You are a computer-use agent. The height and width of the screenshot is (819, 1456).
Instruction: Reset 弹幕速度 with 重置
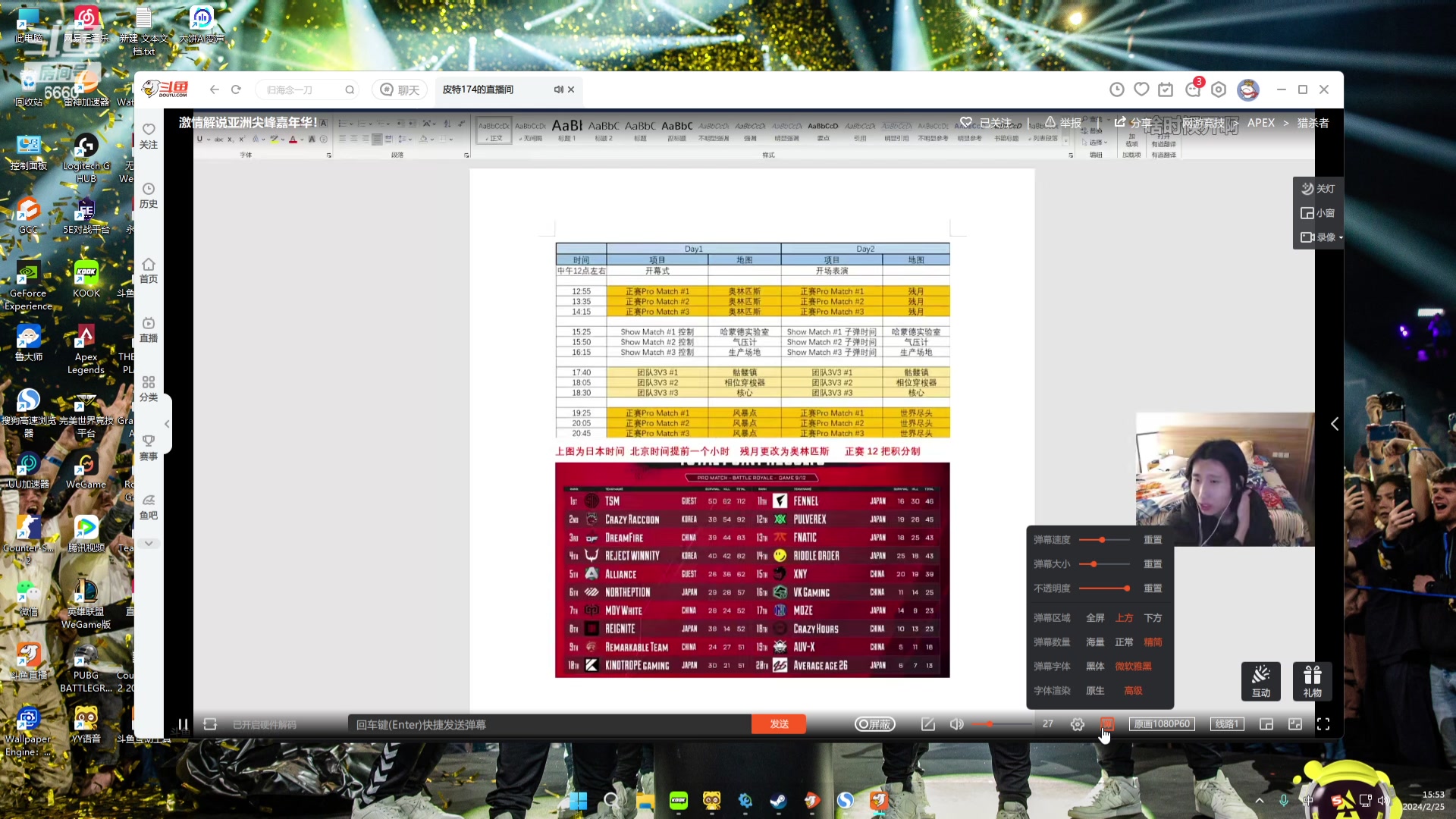[1153, 540]
